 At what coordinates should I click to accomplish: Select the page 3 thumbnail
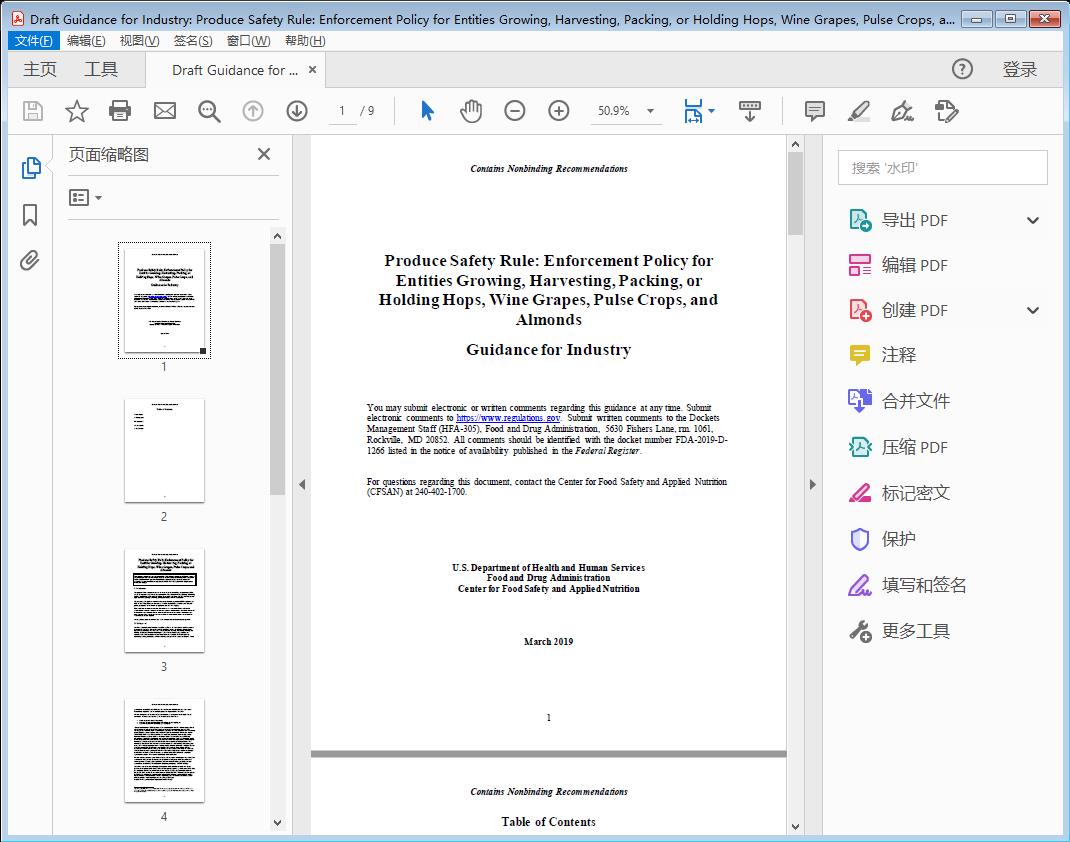pos(164,600)
